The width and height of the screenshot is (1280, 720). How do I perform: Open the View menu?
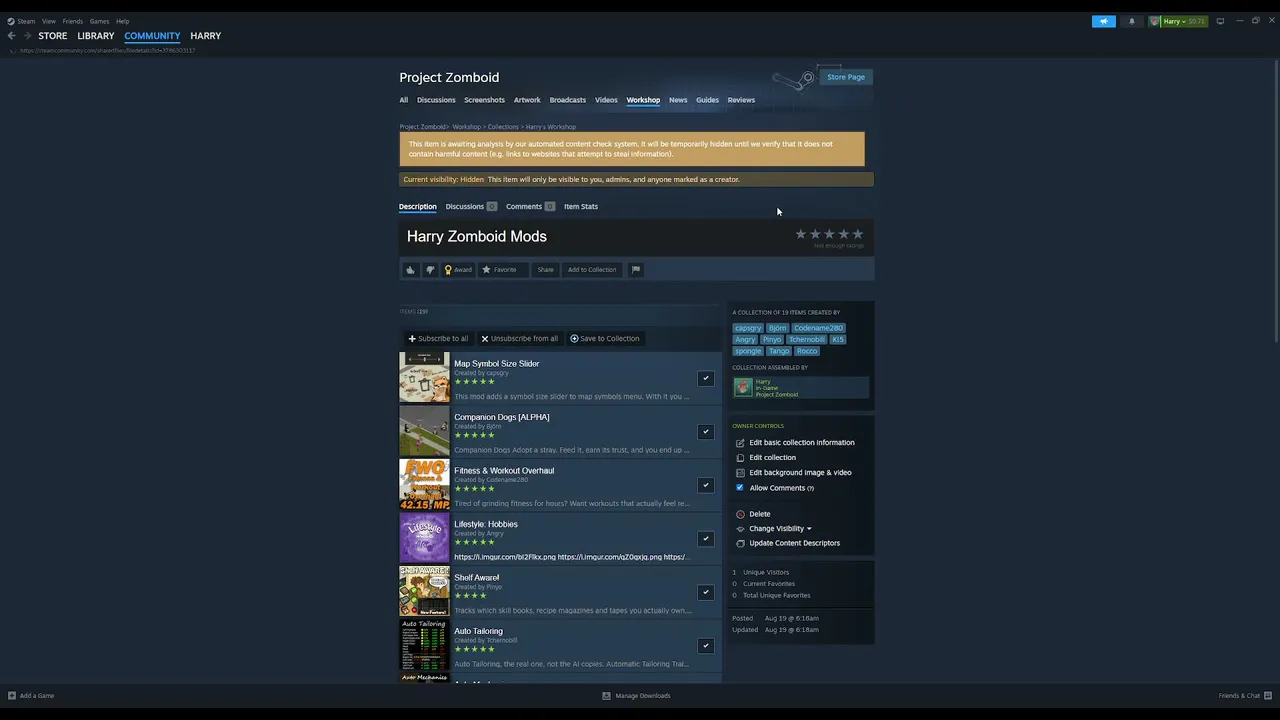pyautogui.click(x=49, y=21)
